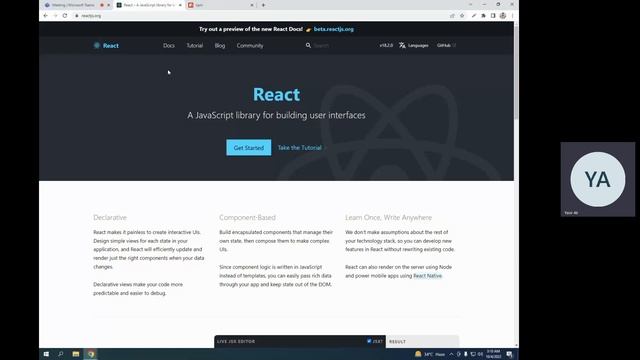
Task: Click the Learn Once, Write Anywhere heading
Action: (388, 218)
